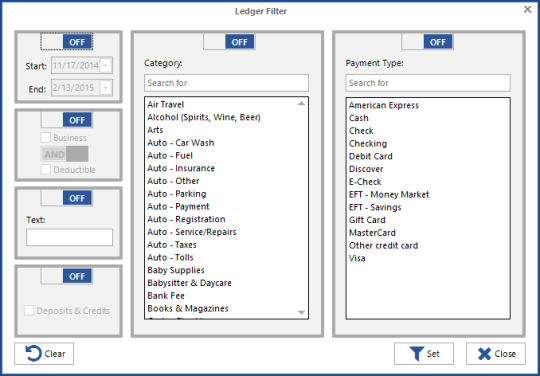
Task: Switch the AND/OR toggle
Action: pos(64,154)
